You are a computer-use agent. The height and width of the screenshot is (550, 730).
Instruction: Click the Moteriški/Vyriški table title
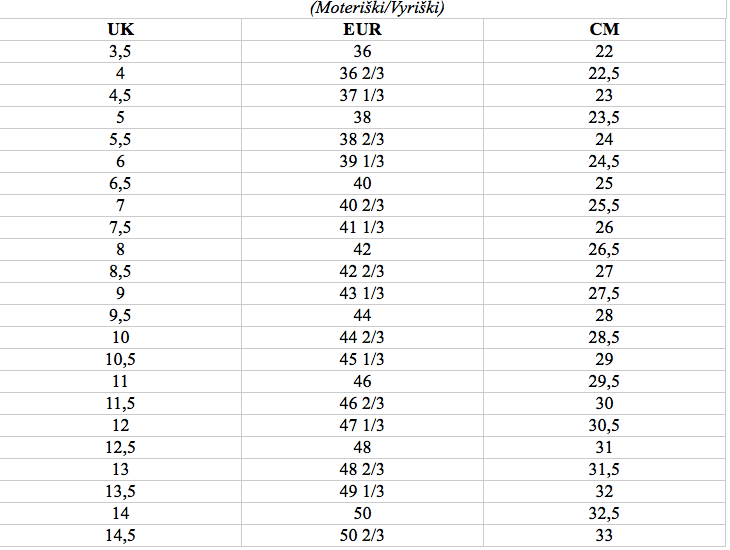click(x=377, y=7)
